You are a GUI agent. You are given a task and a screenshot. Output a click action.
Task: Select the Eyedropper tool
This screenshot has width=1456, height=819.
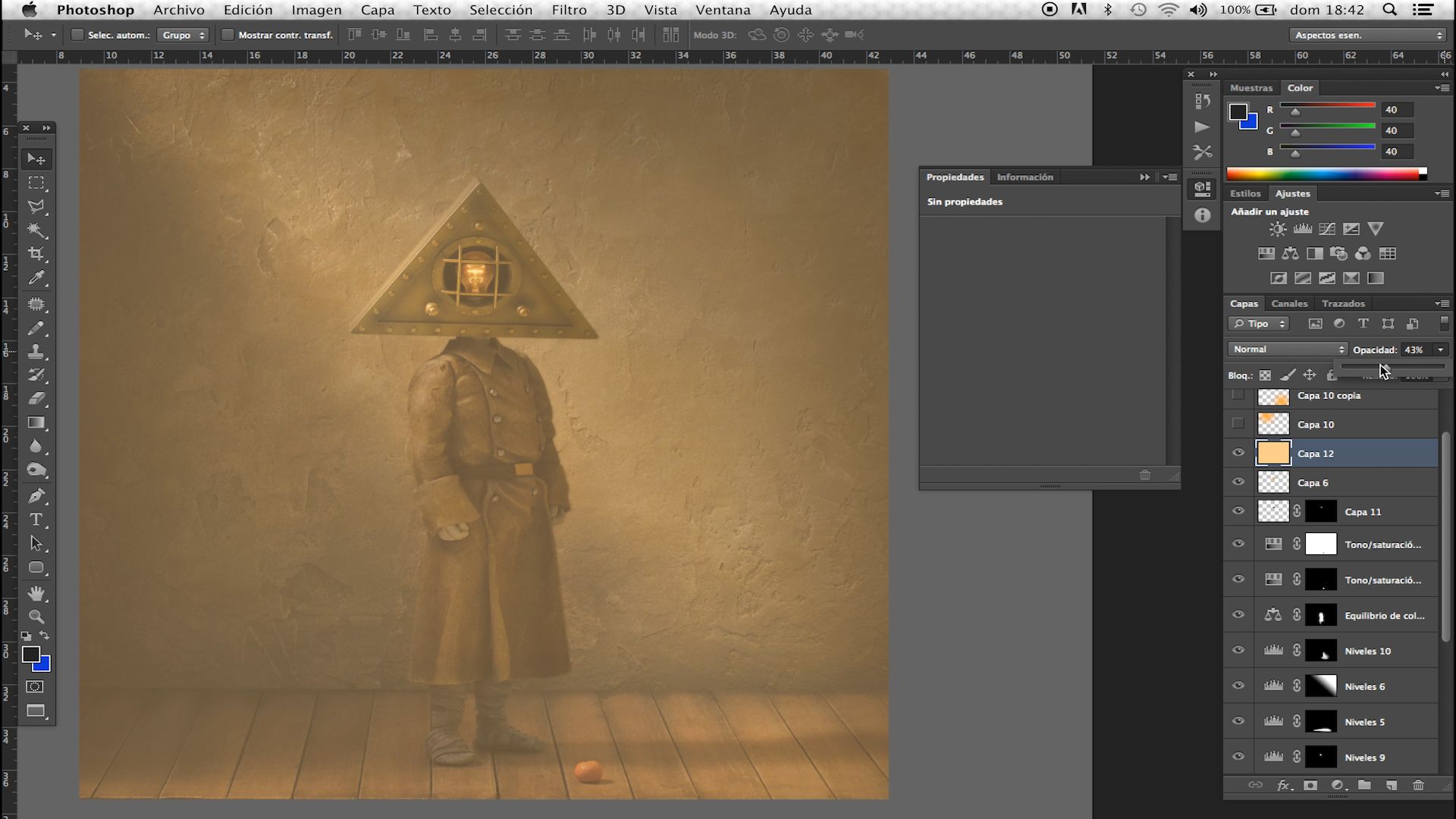[x=36, y=278]
